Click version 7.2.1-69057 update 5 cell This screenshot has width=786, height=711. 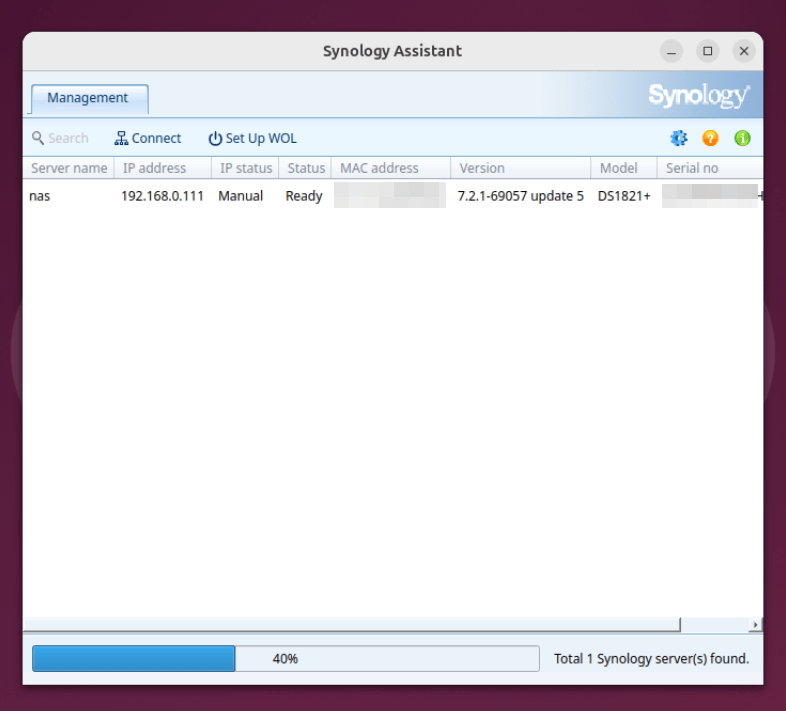point(520,196)
